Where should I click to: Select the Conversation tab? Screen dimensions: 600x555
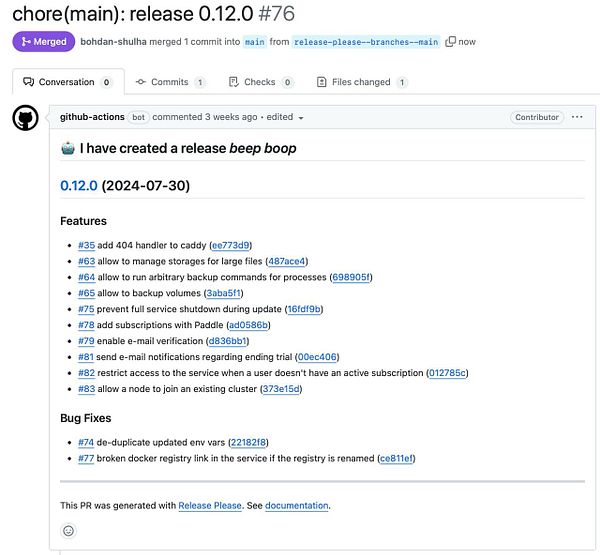click(66, 82)
